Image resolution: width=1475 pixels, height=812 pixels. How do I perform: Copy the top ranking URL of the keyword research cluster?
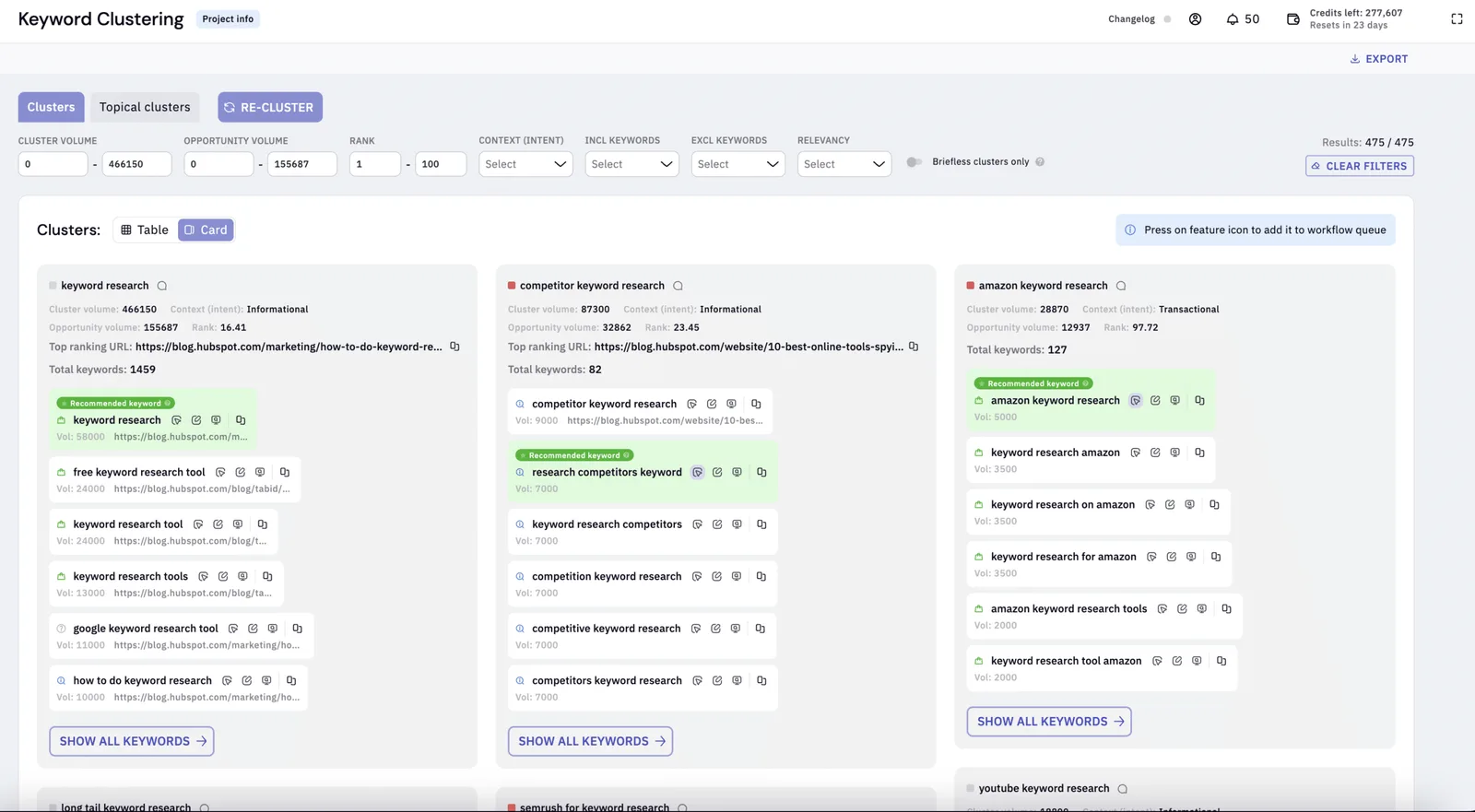click(454, 347)
